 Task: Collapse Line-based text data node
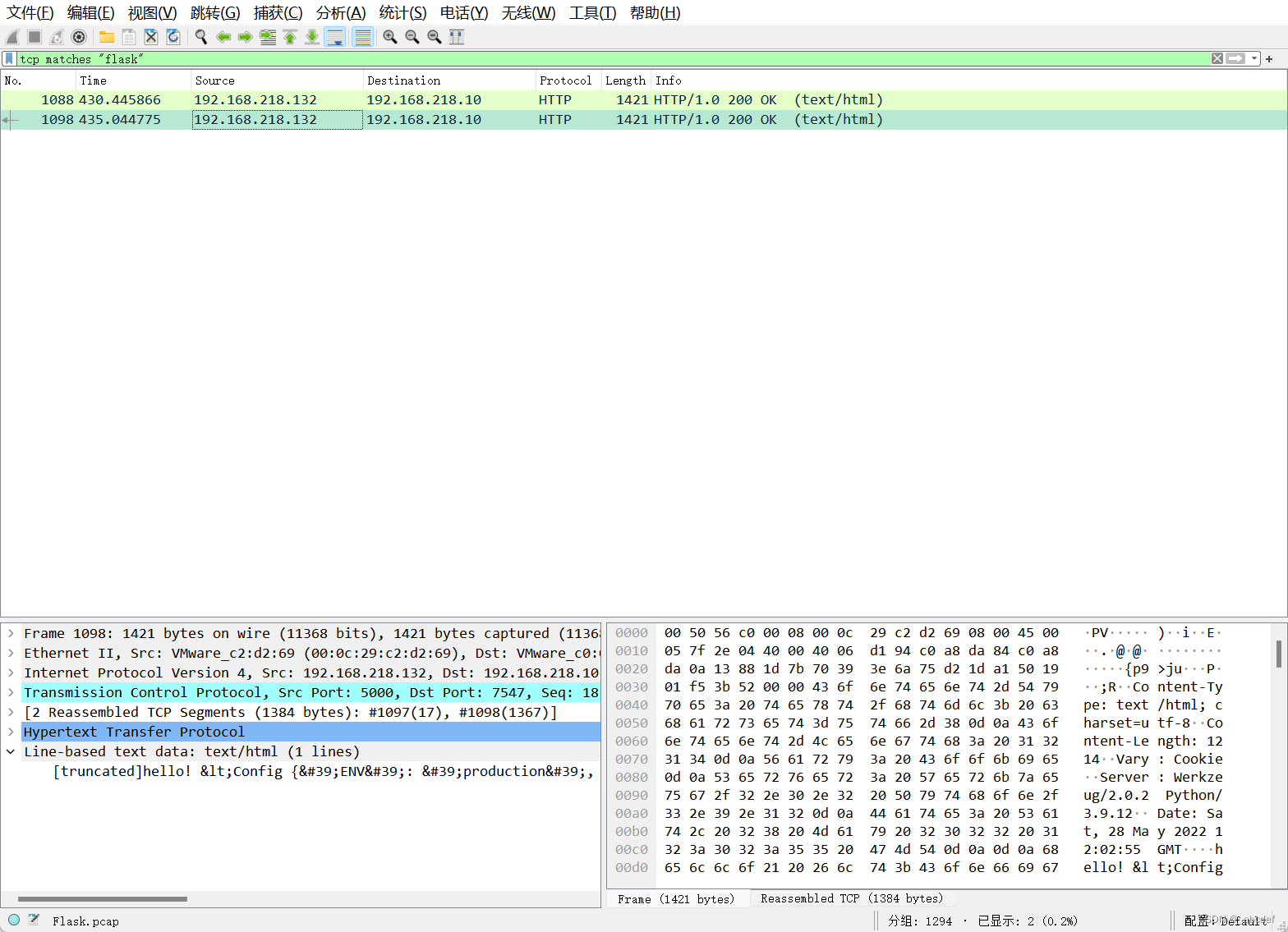(x=11, y=751)
